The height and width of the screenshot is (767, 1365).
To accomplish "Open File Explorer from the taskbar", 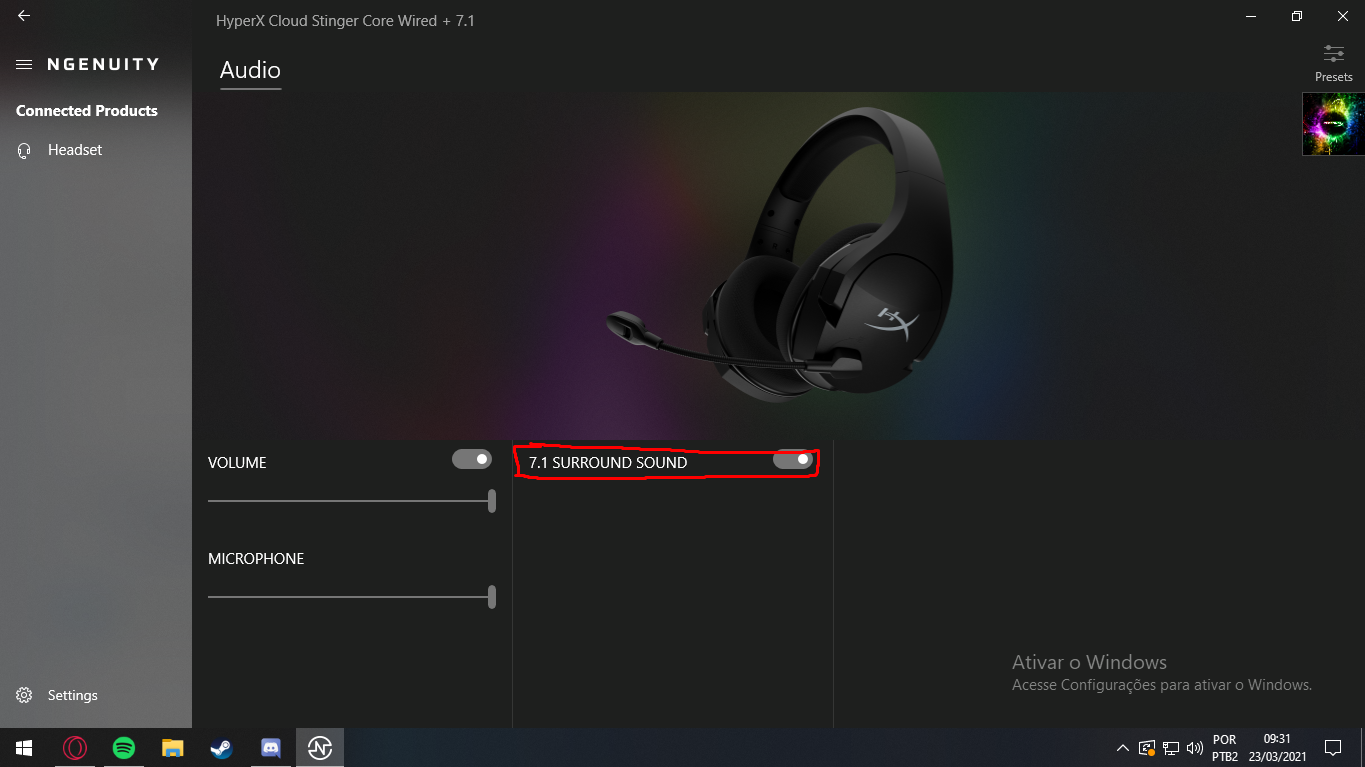I will coord(173,748).
